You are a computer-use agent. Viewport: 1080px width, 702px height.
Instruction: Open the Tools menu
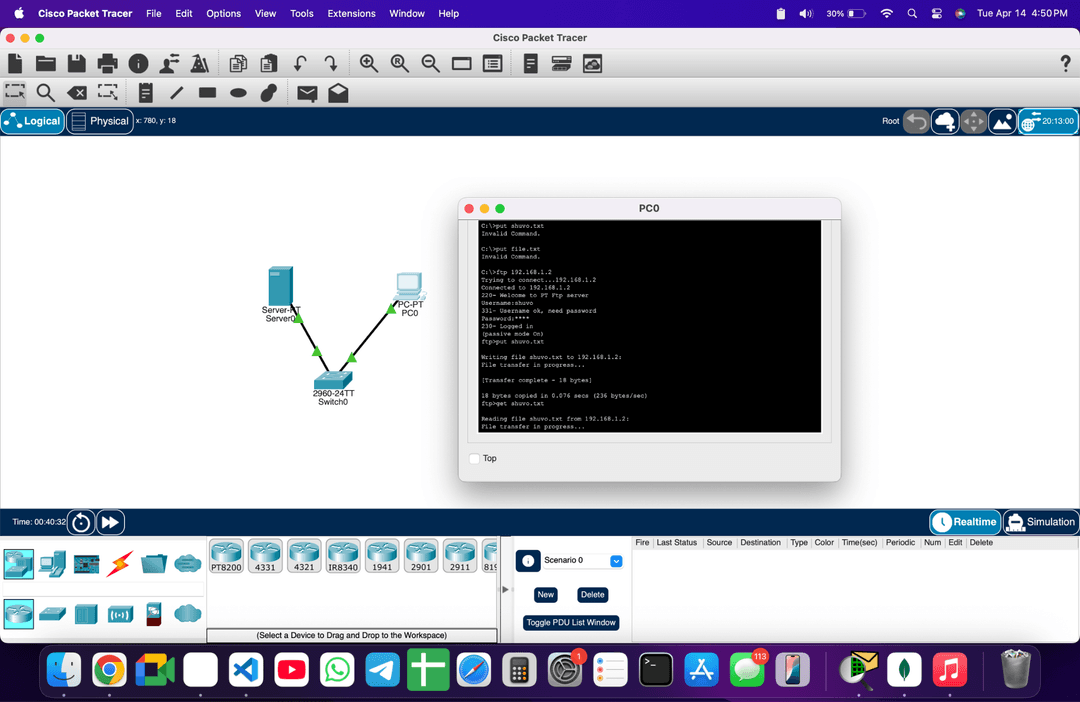(302, 13)
